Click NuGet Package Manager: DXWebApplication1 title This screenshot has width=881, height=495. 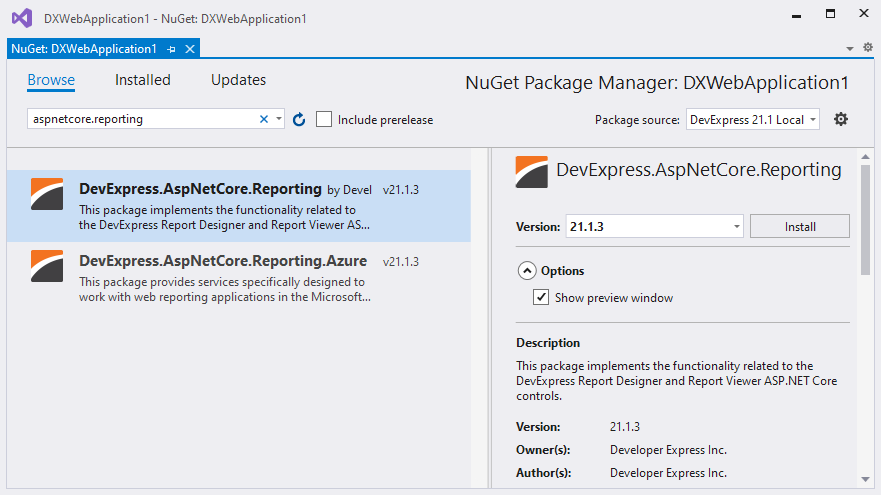coord(657,83)
